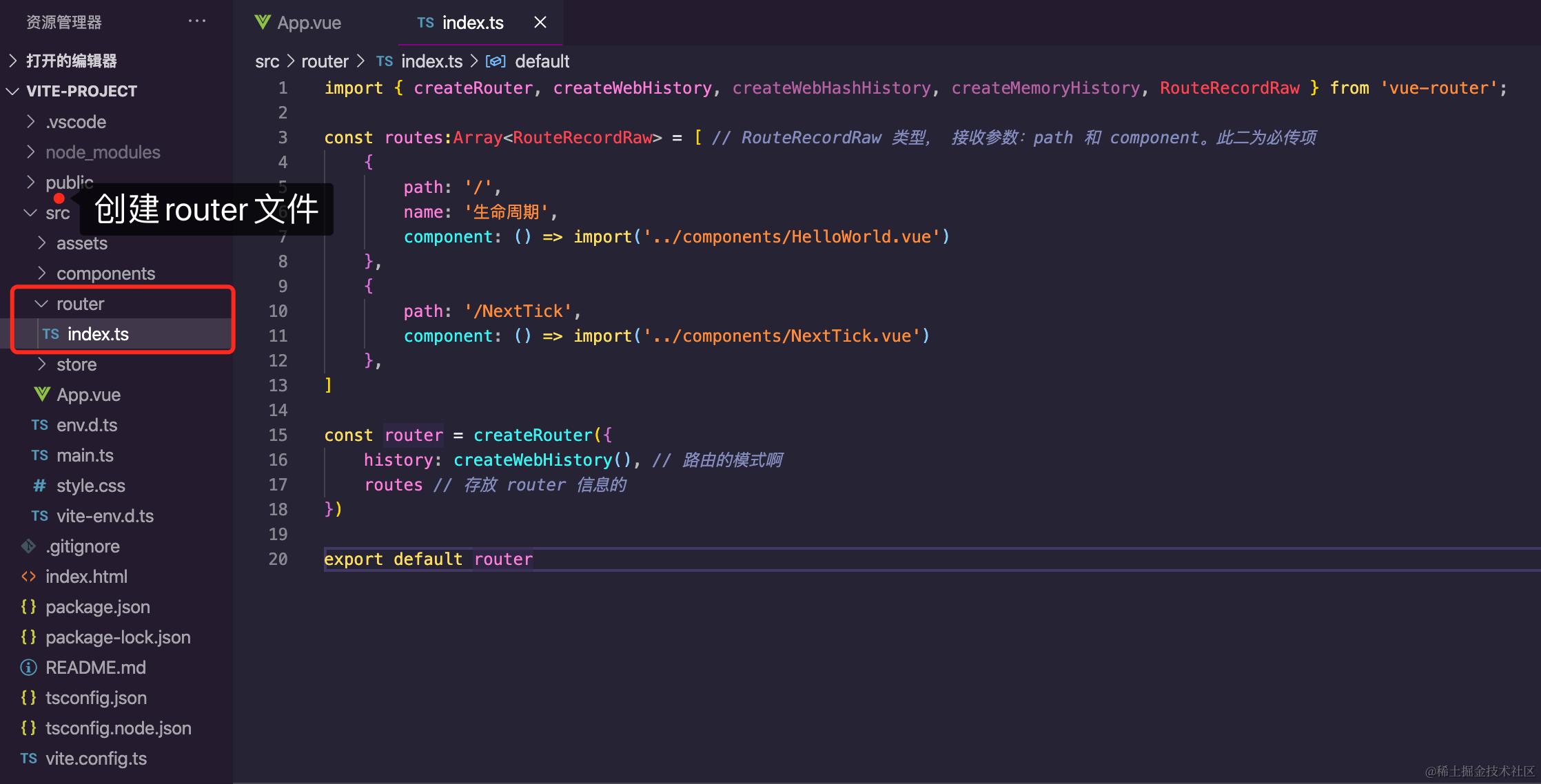Click index.ts in the breadcrumb path
Screen dimensions: 1541x784
432,61
